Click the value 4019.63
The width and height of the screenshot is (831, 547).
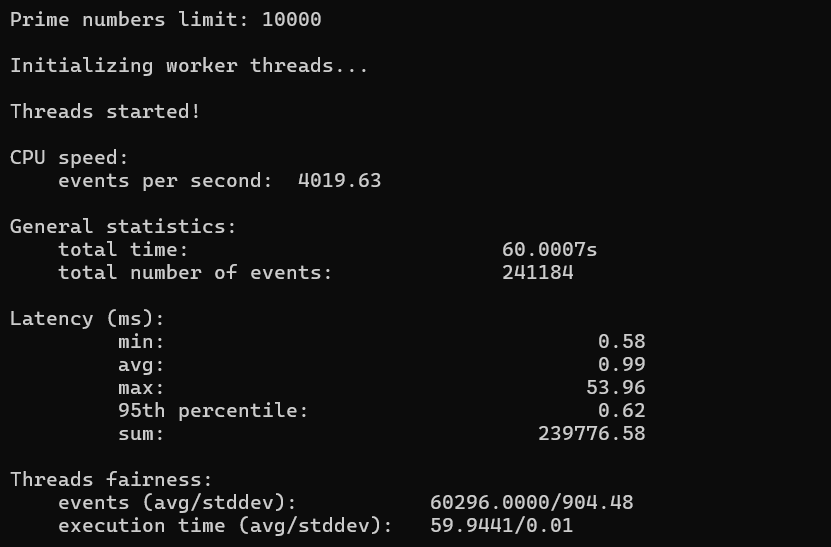pos(340,181)
